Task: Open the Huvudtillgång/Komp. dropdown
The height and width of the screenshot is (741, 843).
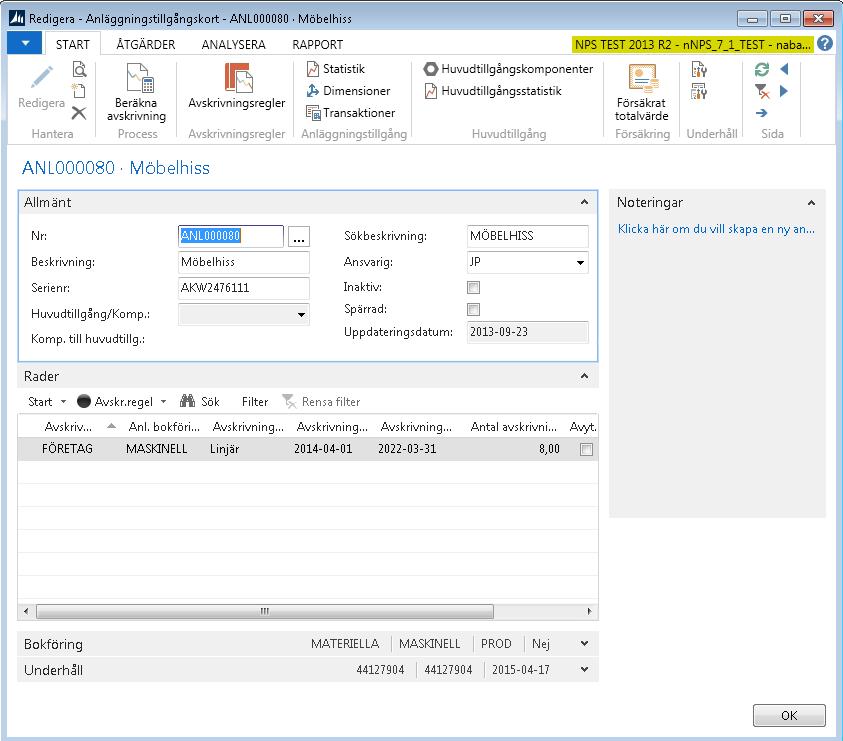Action: click(x=302, y=315)
